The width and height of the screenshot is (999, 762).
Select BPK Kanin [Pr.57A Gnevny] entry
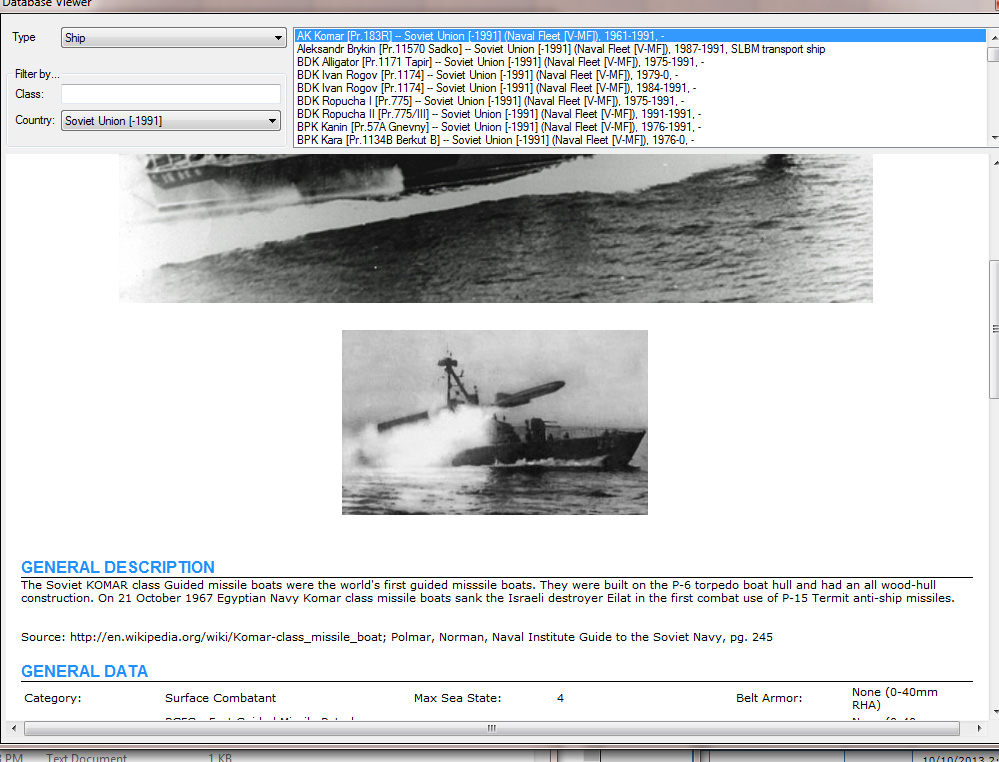[x=640, y=127]
